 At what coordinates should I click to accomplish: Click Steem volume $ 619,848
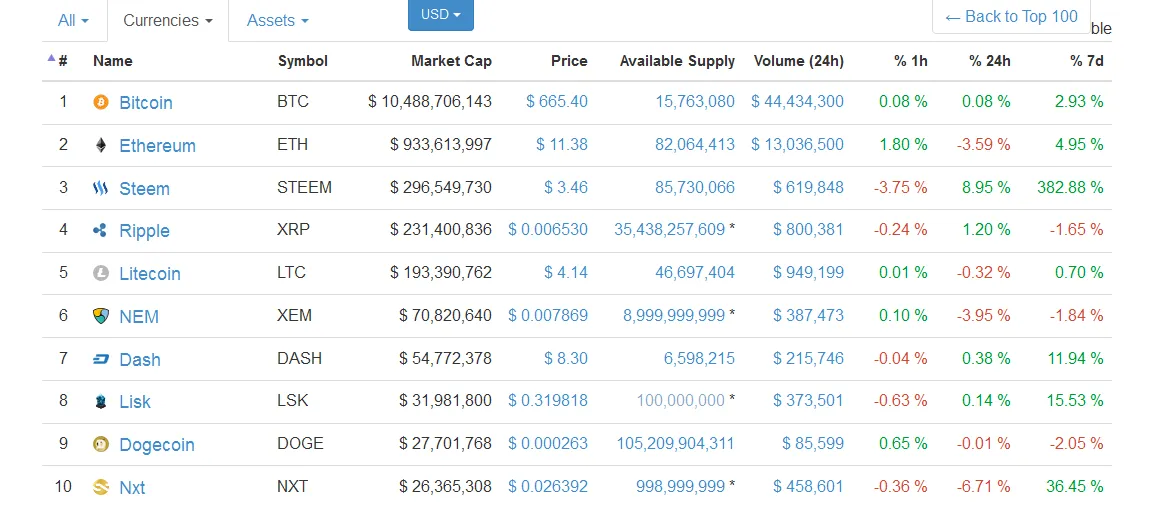[808, 187]
